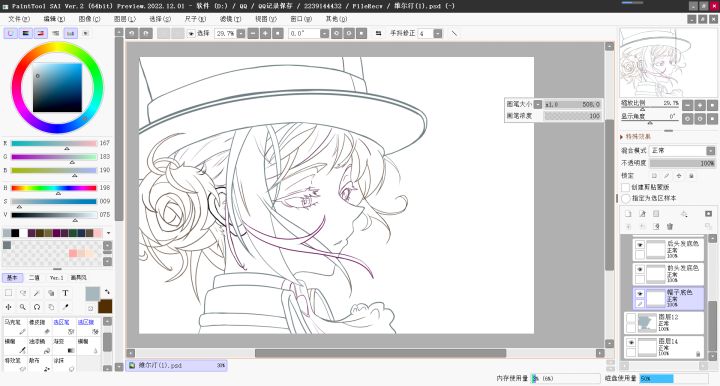The width and height of the screenshot is (720, 386).
Task: Select the Move layer tool
Action: (x=9, y=307)
